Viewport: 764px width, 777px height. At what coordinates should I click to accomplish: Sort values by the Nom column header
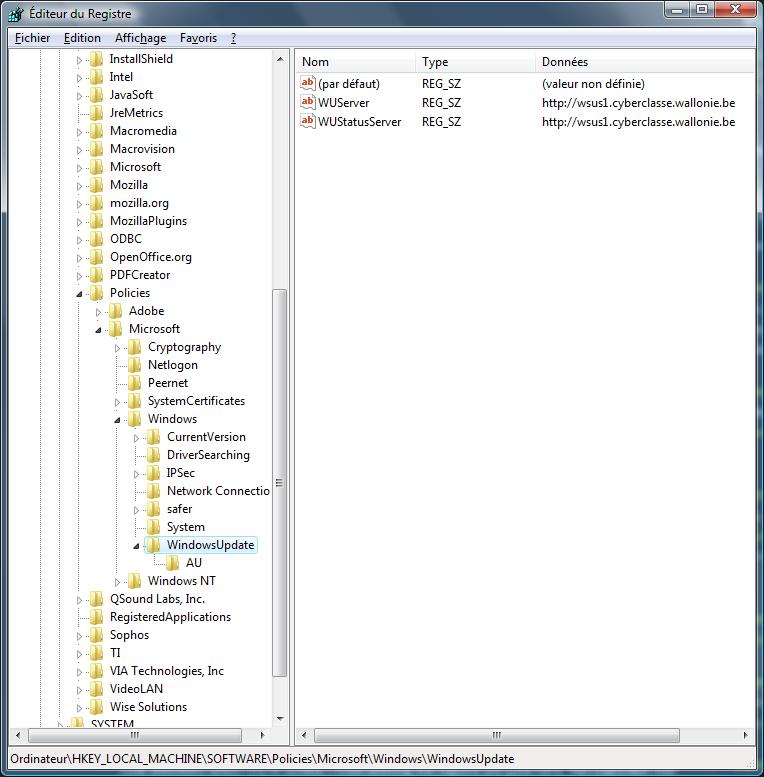coord(356,61)
